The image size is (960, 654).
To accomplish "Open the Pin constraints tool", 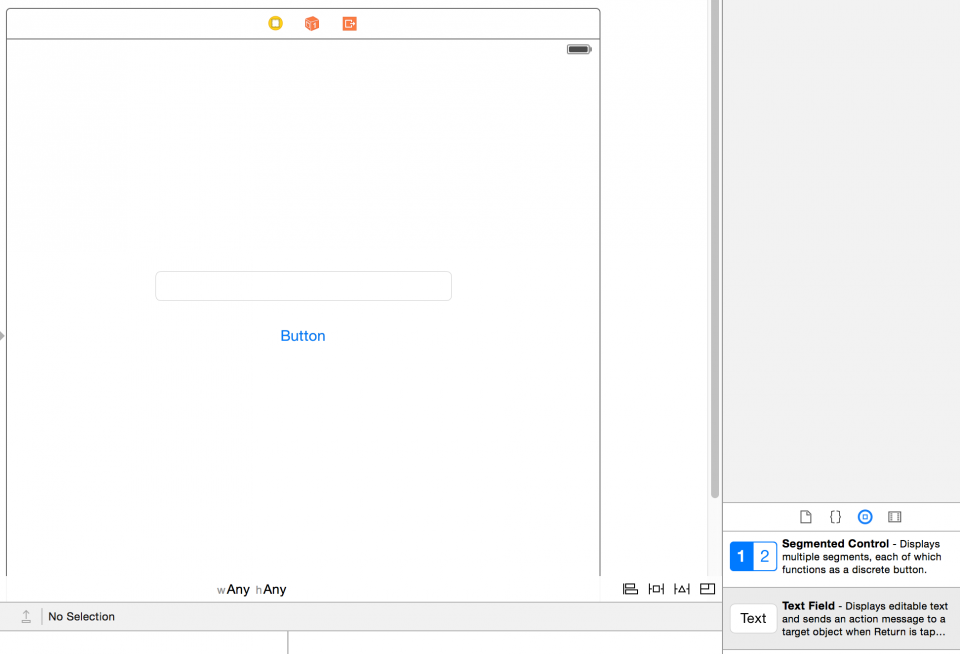I will click(x=656, y=588).
